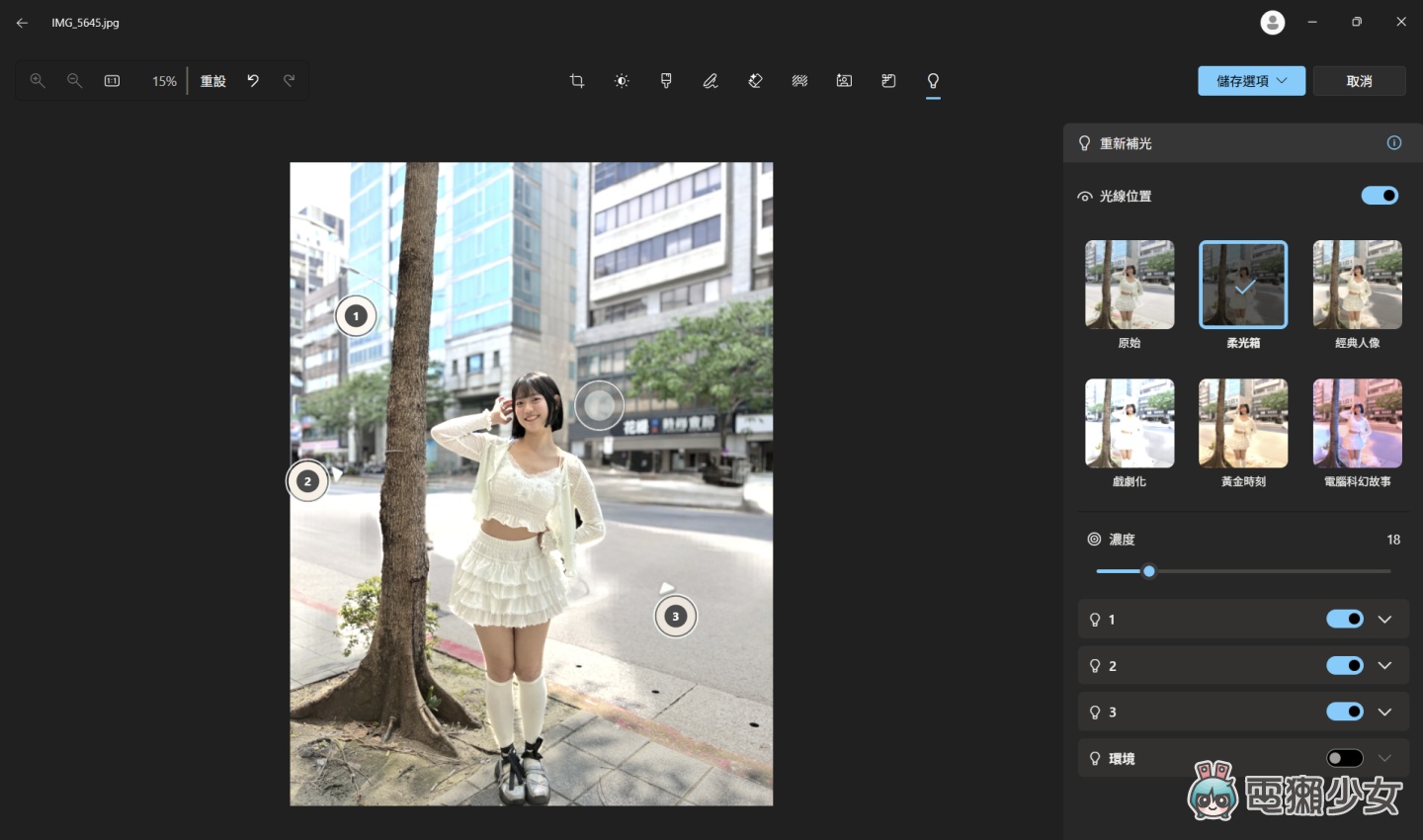Apply the 電腦科幻故事 lighting preset
Image resolution: width=1423 pixels, height=840 pixels.
1357,423
